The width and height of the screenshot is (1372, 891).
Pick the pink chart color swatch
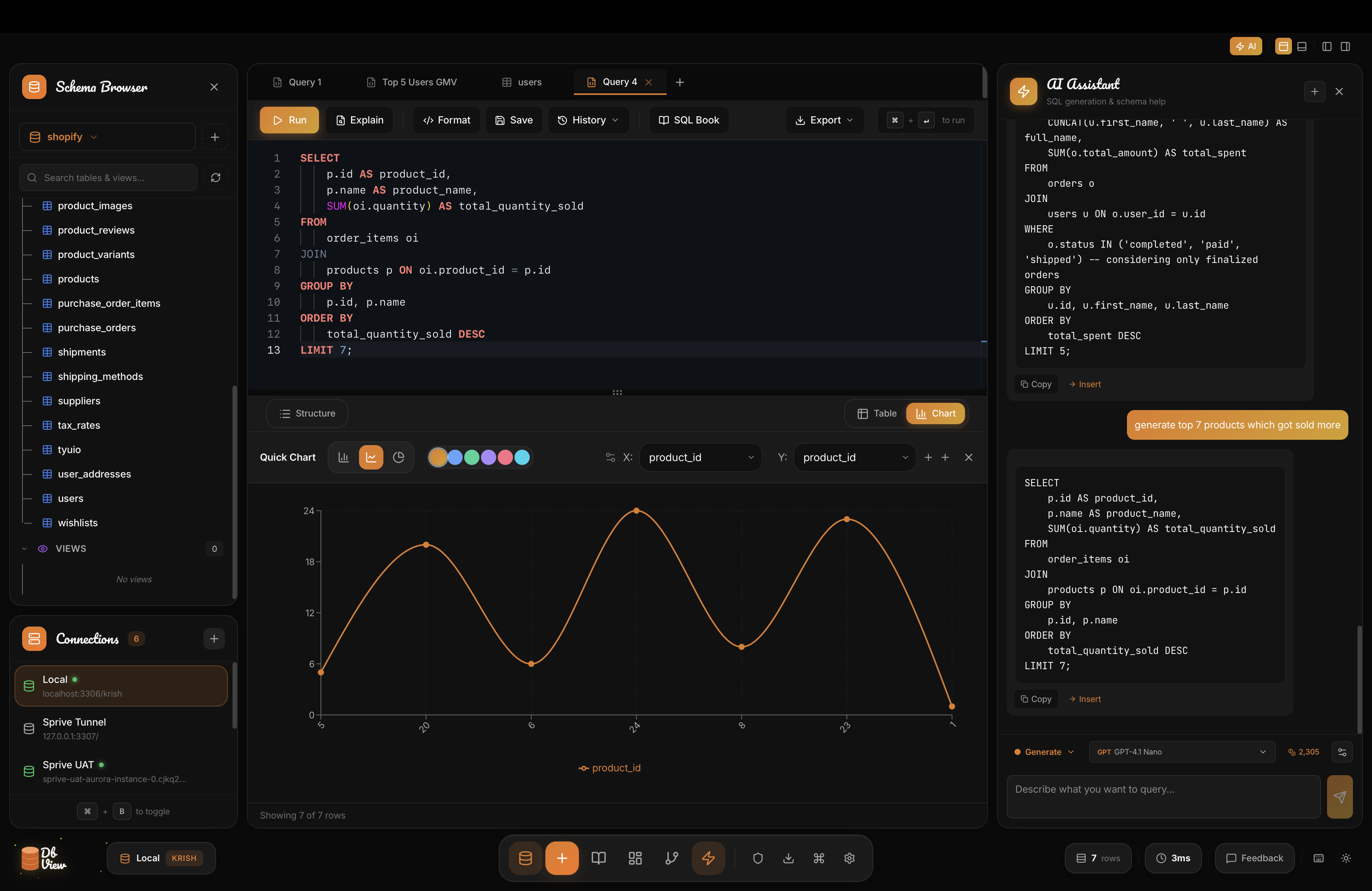click(505, 457)
